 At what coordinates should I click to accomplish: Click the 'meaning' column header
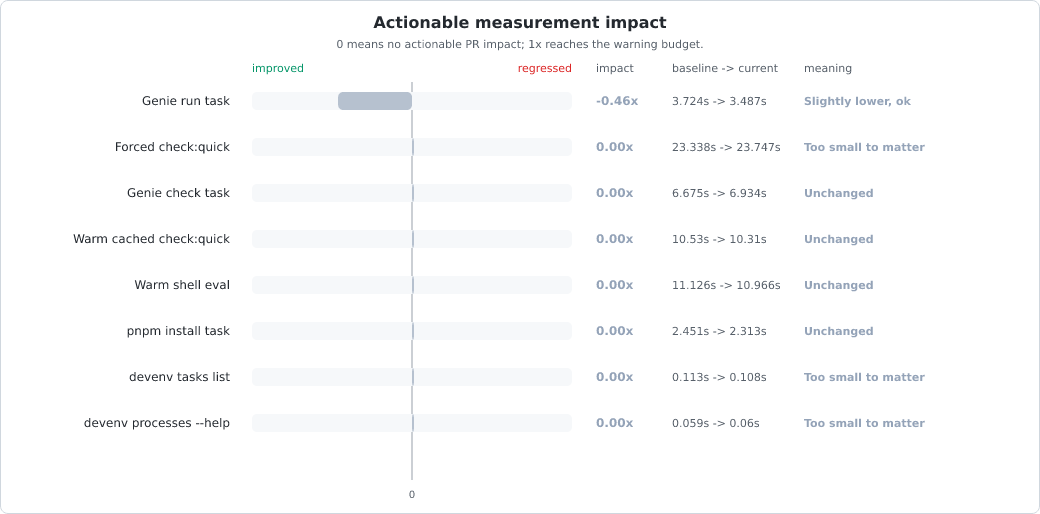click(828, 68)
